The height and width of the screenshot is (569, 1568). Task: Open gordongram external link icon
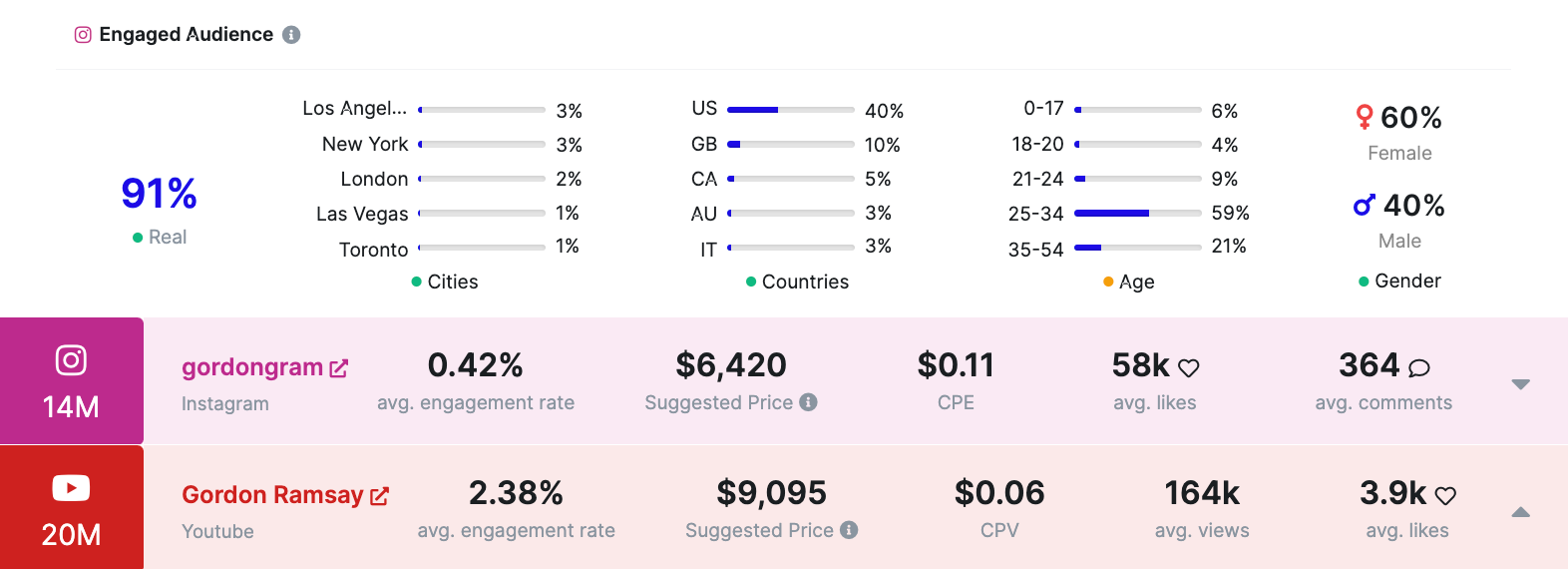339,368
